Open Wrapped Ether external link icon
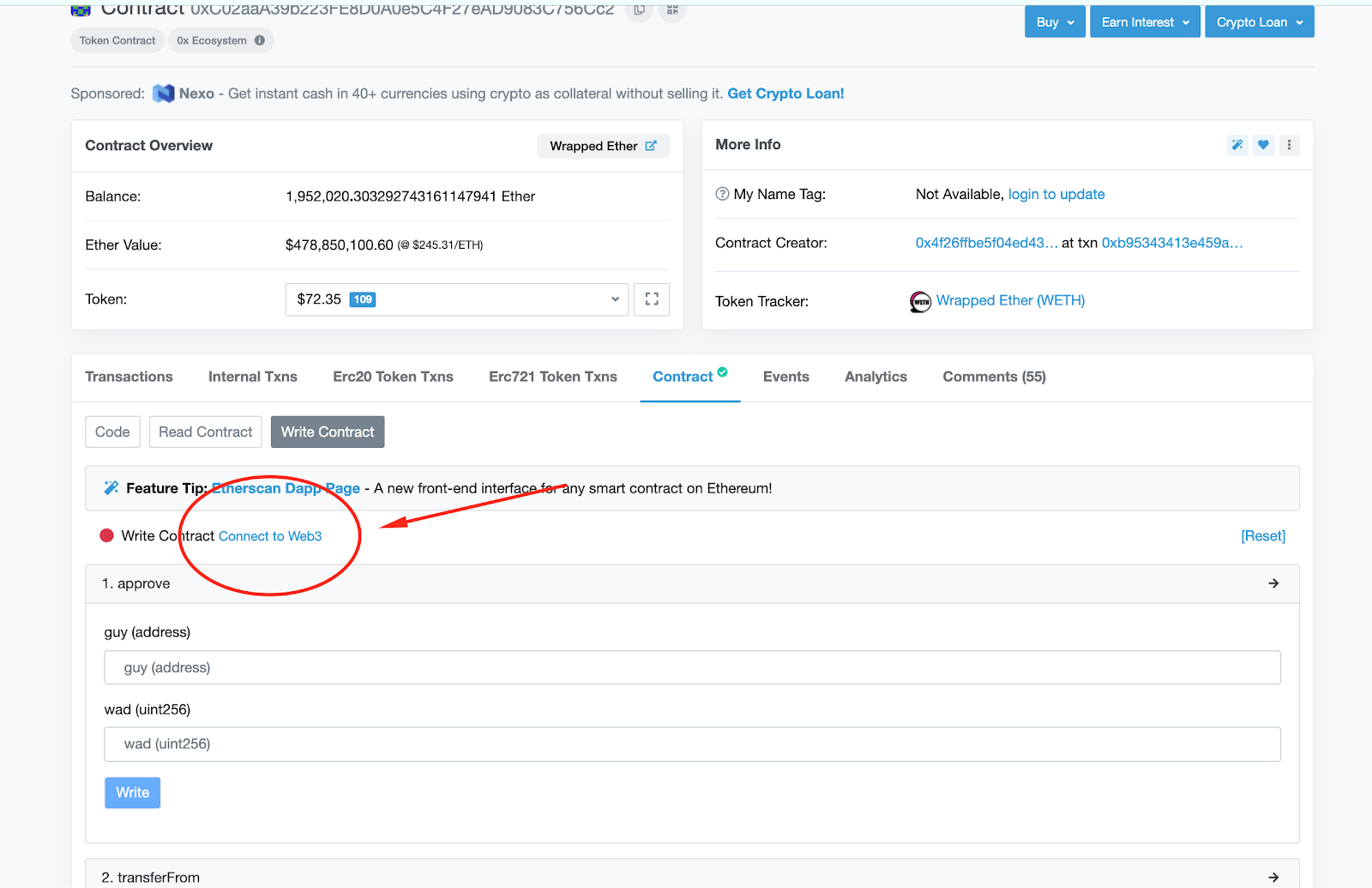Viewport: 1372px width, 888px height. (651, 146)
